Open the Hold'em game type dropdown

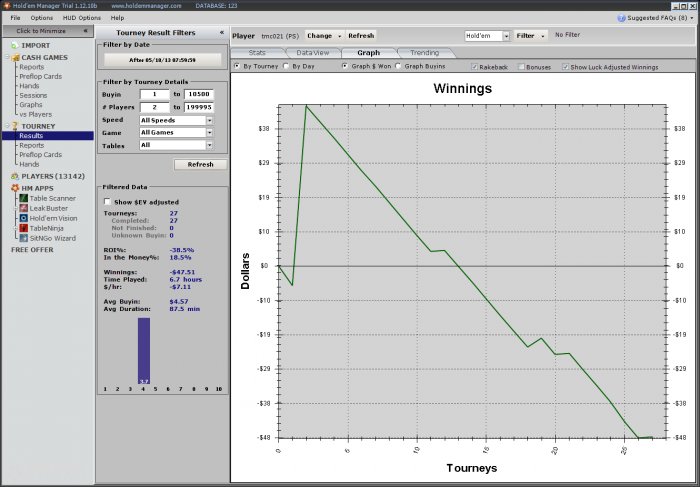tap(506, 35)
